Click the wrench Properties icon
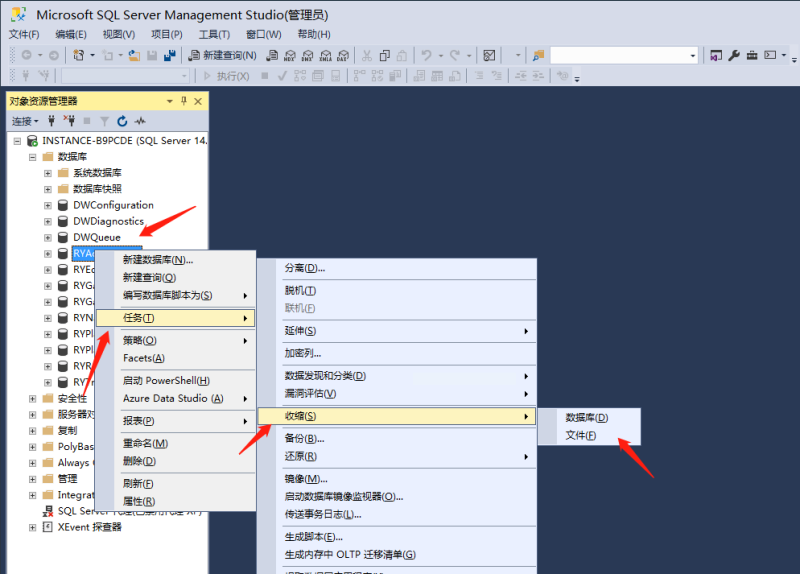 734,55
